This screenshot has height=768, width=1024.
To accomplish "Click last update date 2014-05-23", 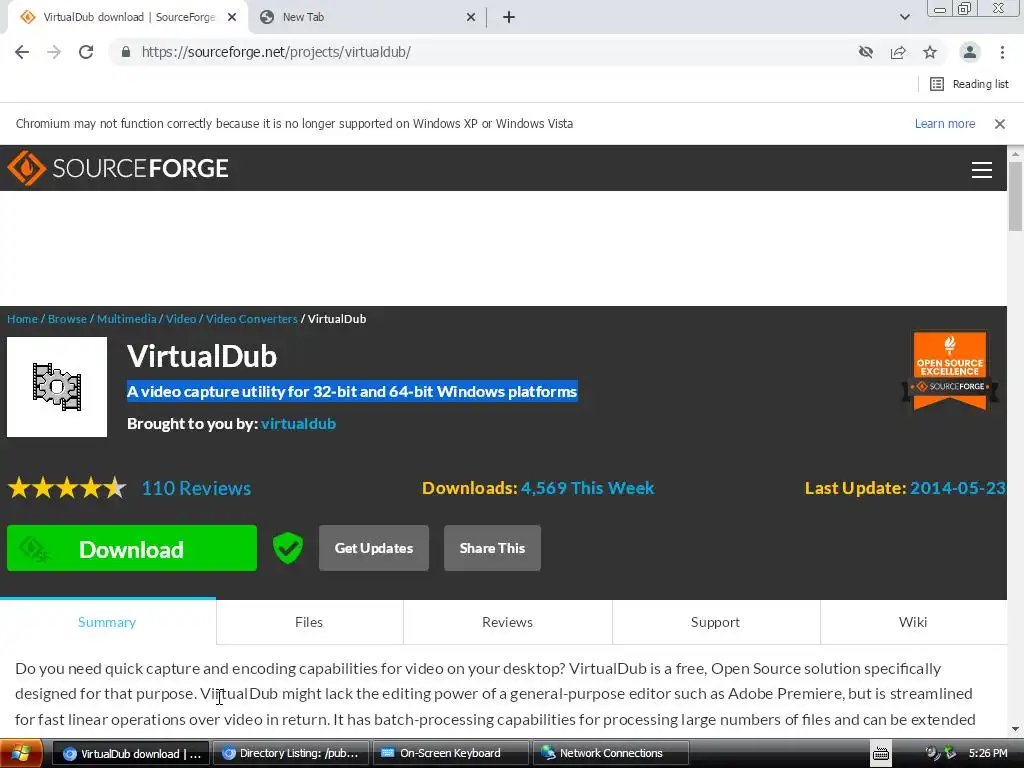I will tap(957, 488).
